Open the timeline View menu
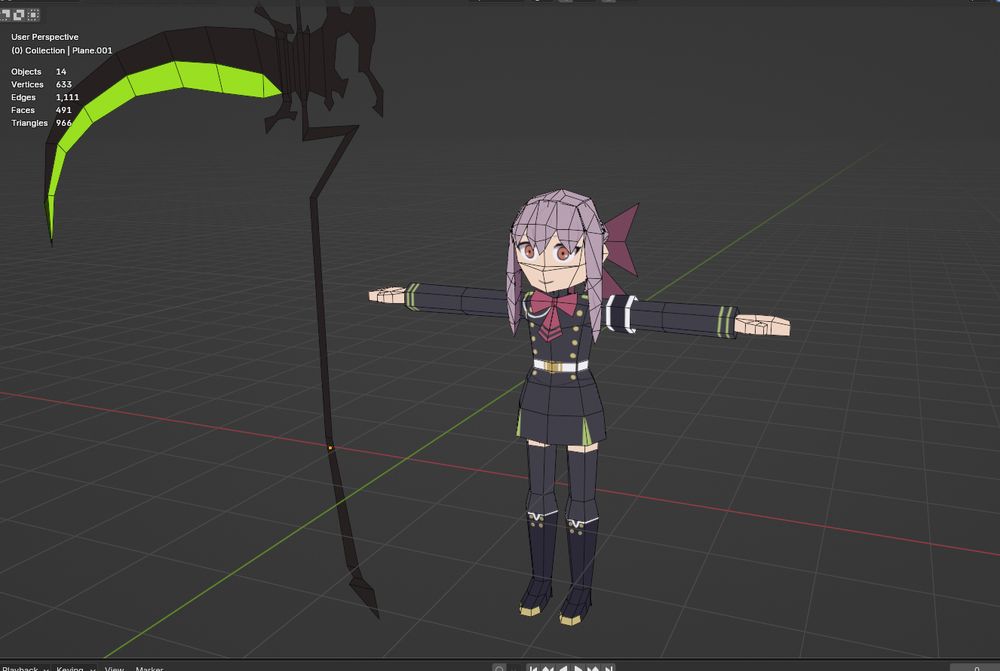Screen dimensions: 1000x671 tap(114, 668)
